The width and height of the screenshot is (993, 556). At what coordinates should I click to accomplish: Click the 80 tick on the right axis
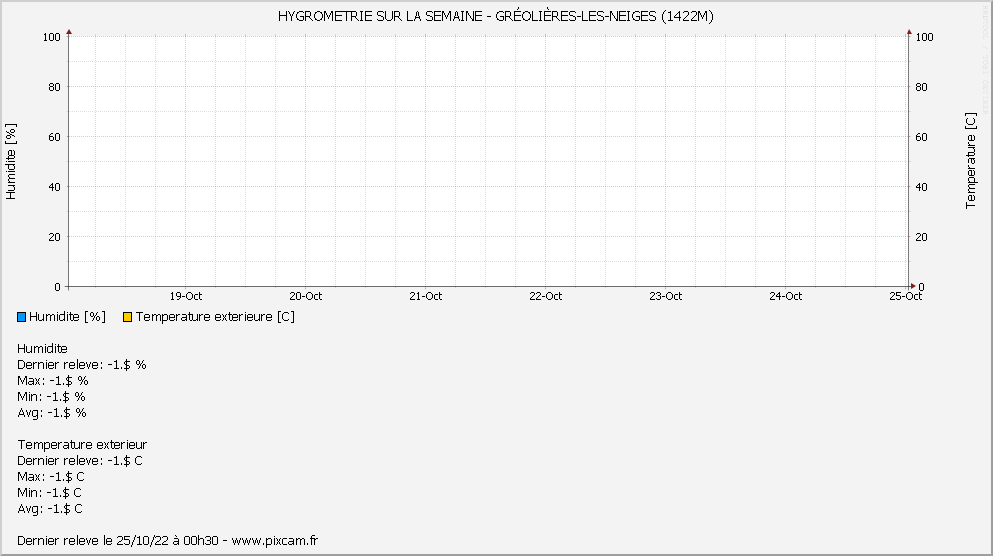tap(924, 87)
